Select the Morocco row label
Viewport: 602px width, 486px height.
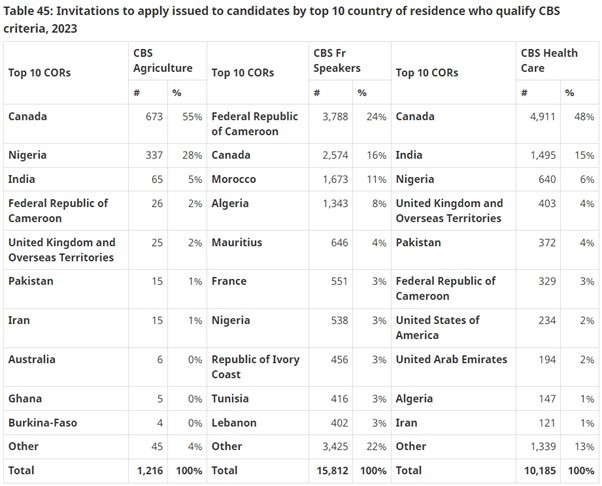click(233, 179)
